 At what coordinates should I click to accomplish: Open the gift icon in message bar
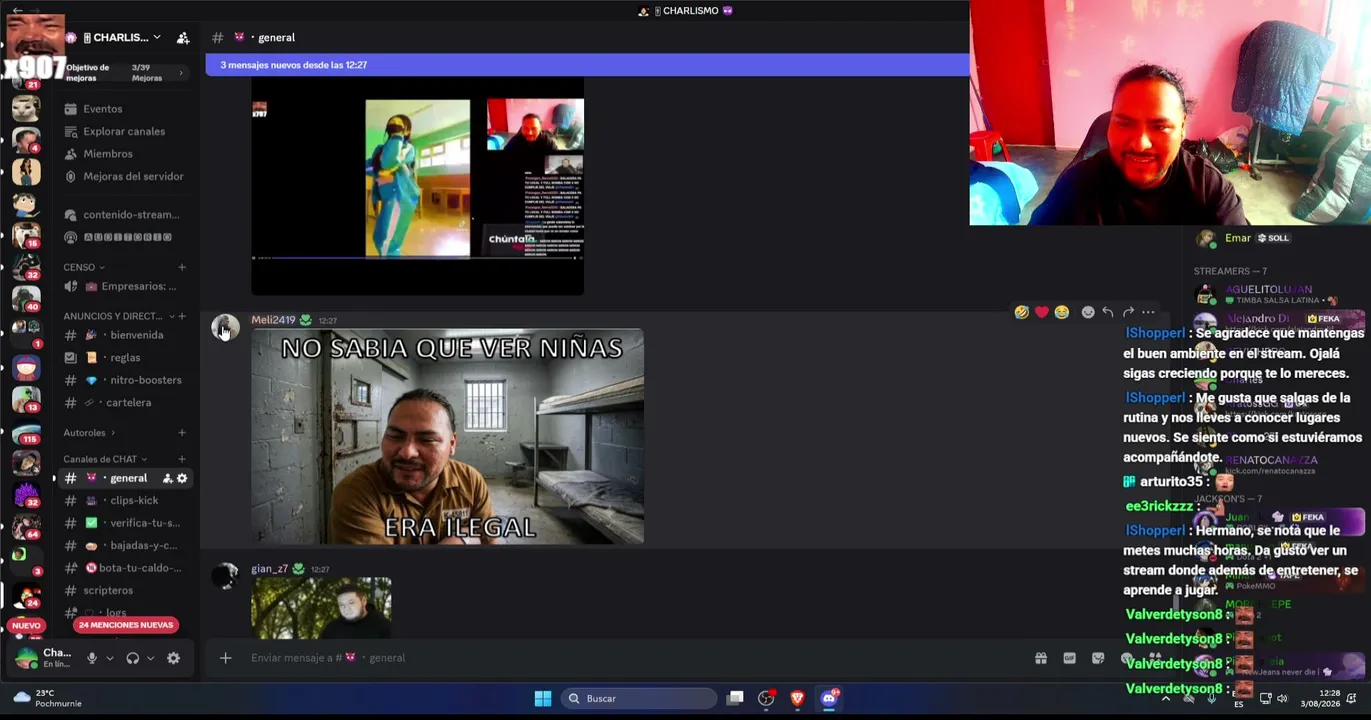1041,658
